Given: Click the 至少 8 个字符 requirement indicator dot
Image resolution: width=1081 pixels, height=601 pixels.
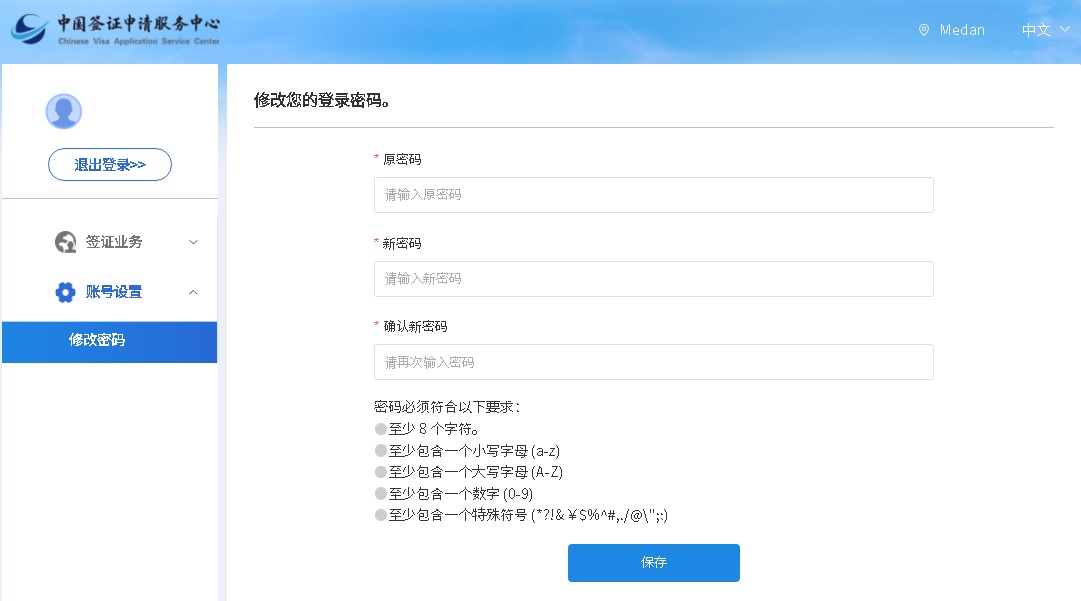Looking at the screenshot, I should pyautogui.click(x=380, y=429).
